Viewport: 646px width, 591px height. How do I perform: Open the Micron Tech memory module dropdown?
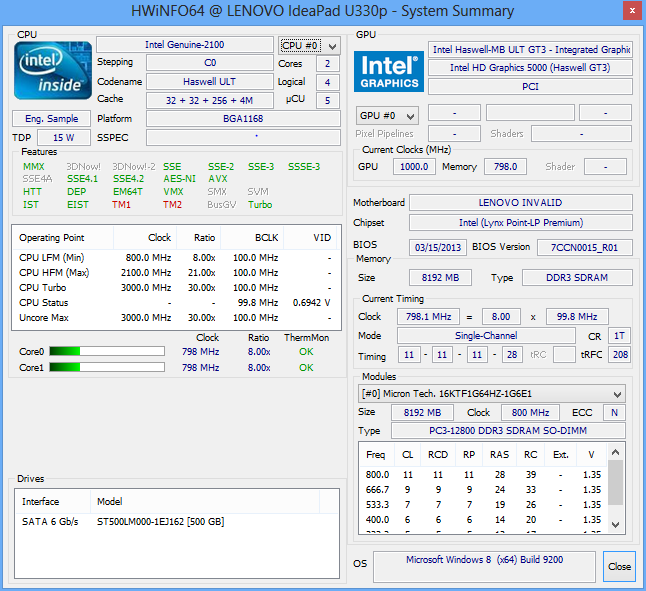[x=617, y=394]
